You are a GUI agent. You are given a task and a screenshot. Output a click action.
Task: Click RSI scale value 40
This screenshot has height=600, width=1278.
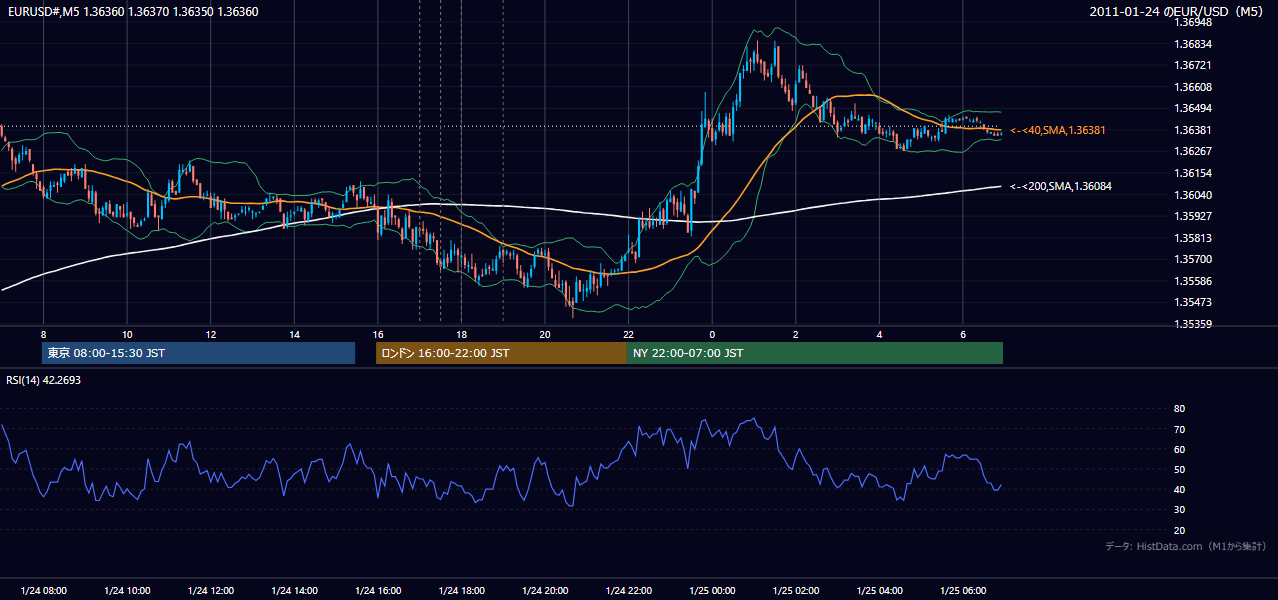1180,489
